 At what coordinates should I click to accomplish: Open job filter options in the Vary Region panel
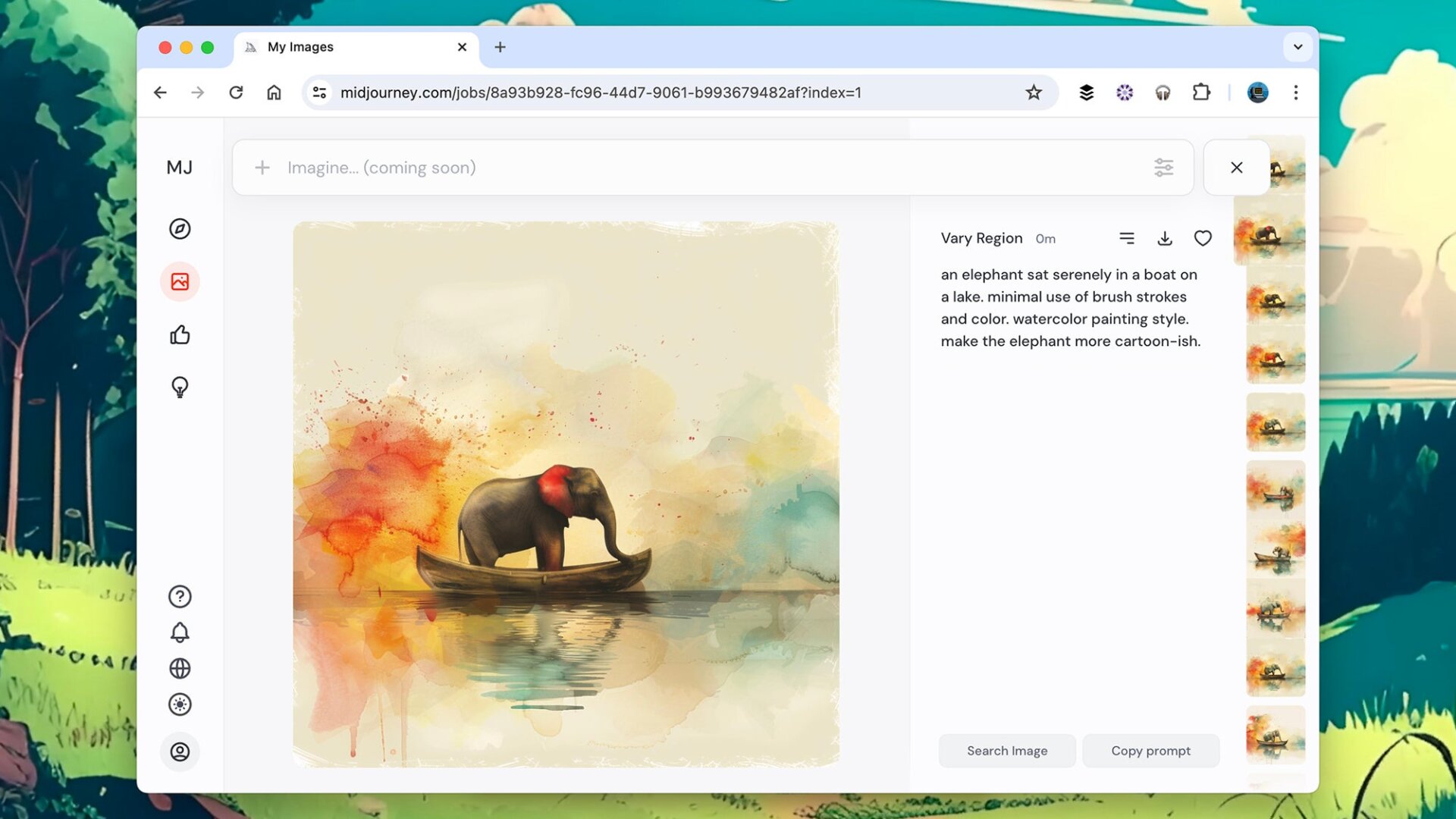(x=1127, y=237)
